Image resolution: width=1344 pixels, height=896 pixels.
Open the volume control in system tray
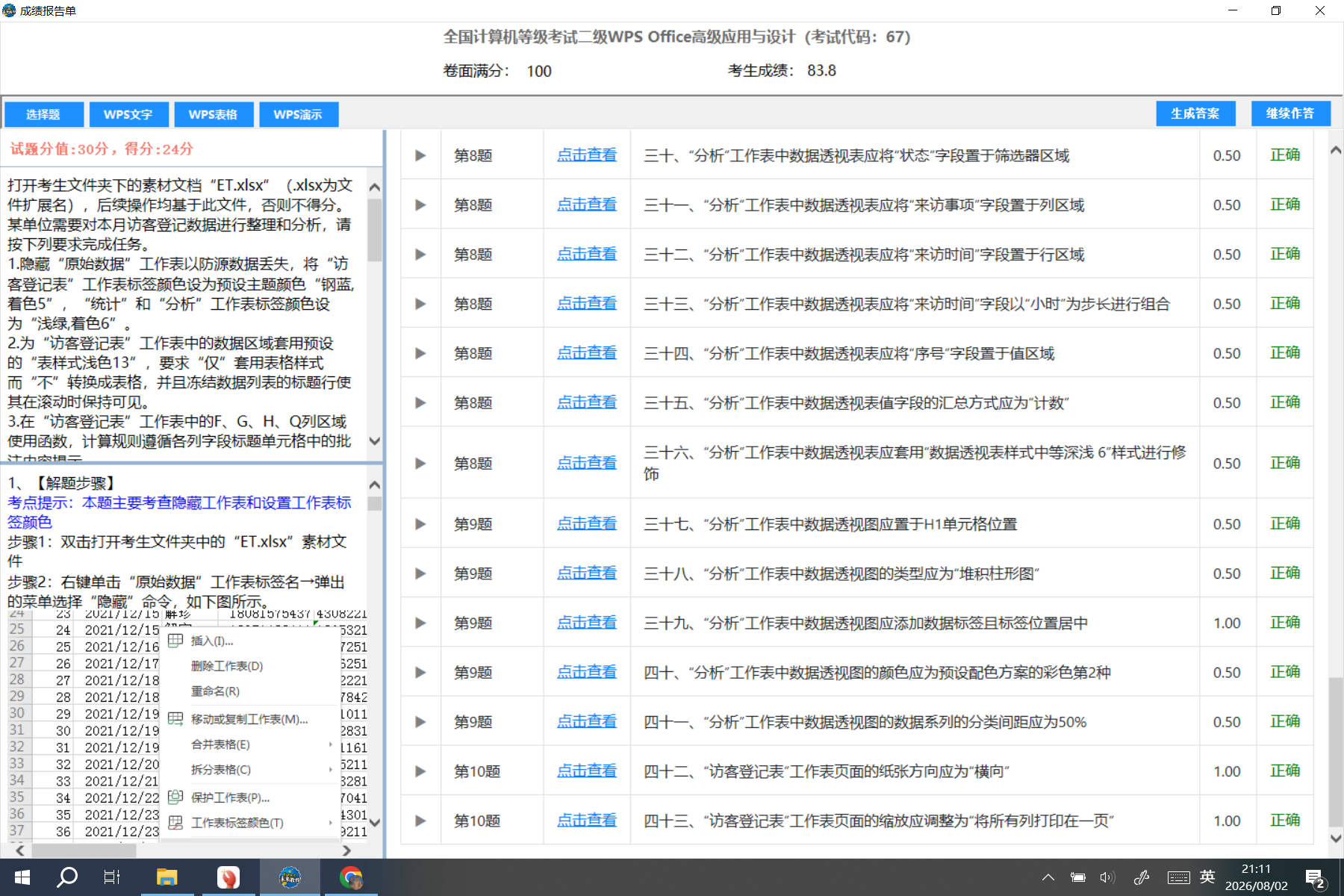pyautogui.click(x=1107, y=877)
